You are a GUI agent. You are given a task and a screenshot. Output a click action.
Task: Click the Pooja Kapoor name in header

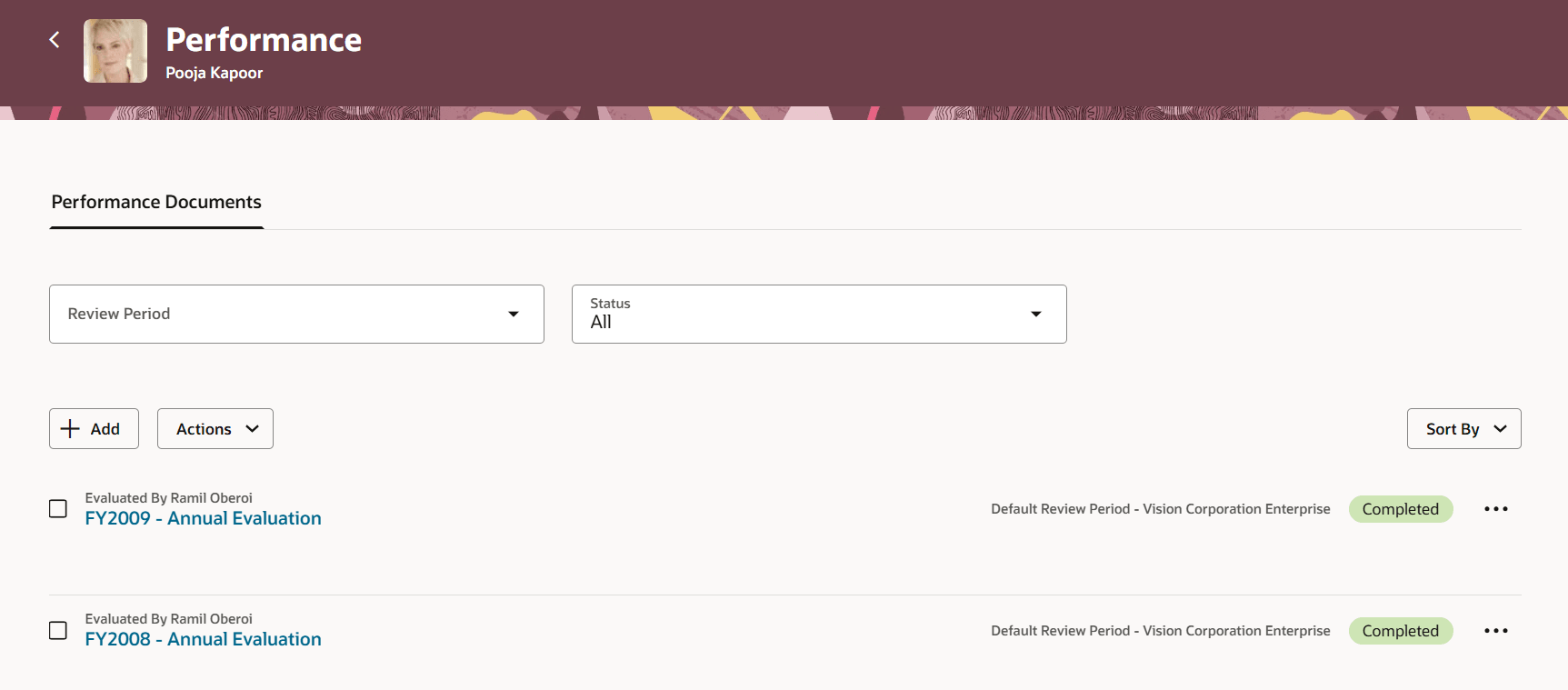coord(215,73)
